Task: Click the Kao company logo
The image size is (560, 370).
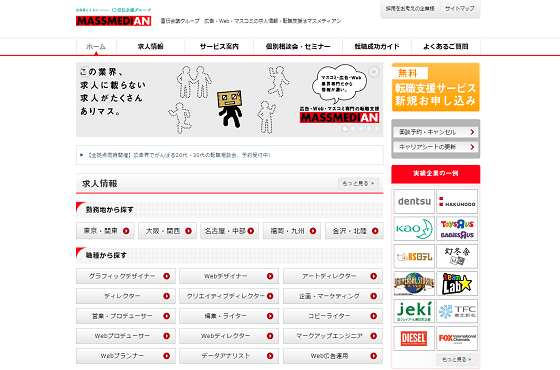Action: pos(414,229)
